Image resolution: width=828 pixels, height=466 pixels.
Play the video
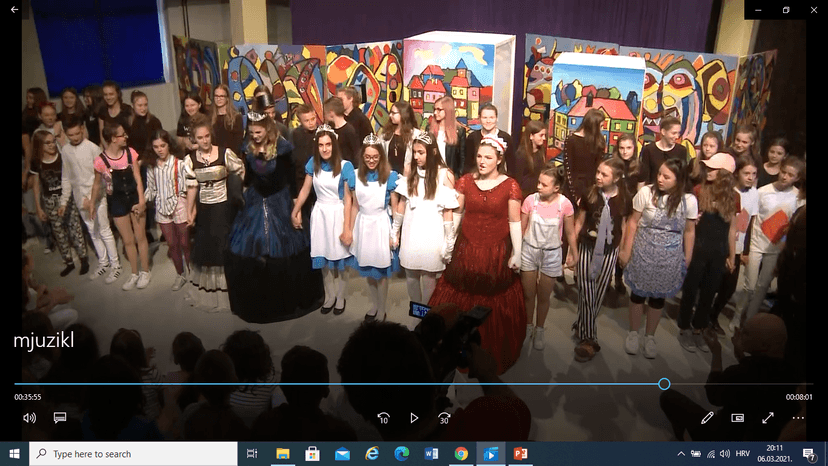point(414,418)
